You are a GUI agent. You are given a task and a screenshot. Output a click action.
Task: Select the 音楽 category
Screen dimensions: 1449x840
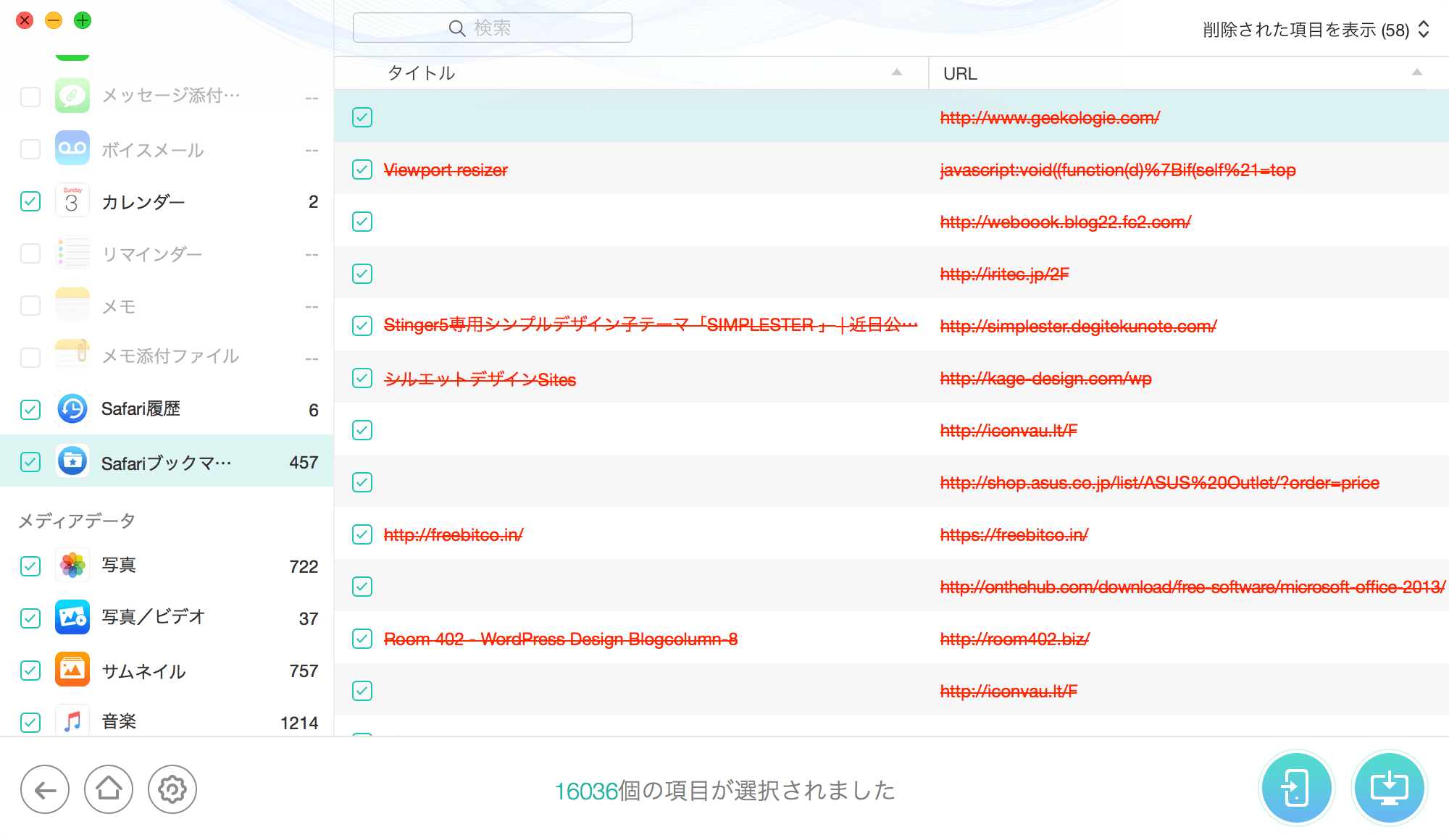(167, 721)
